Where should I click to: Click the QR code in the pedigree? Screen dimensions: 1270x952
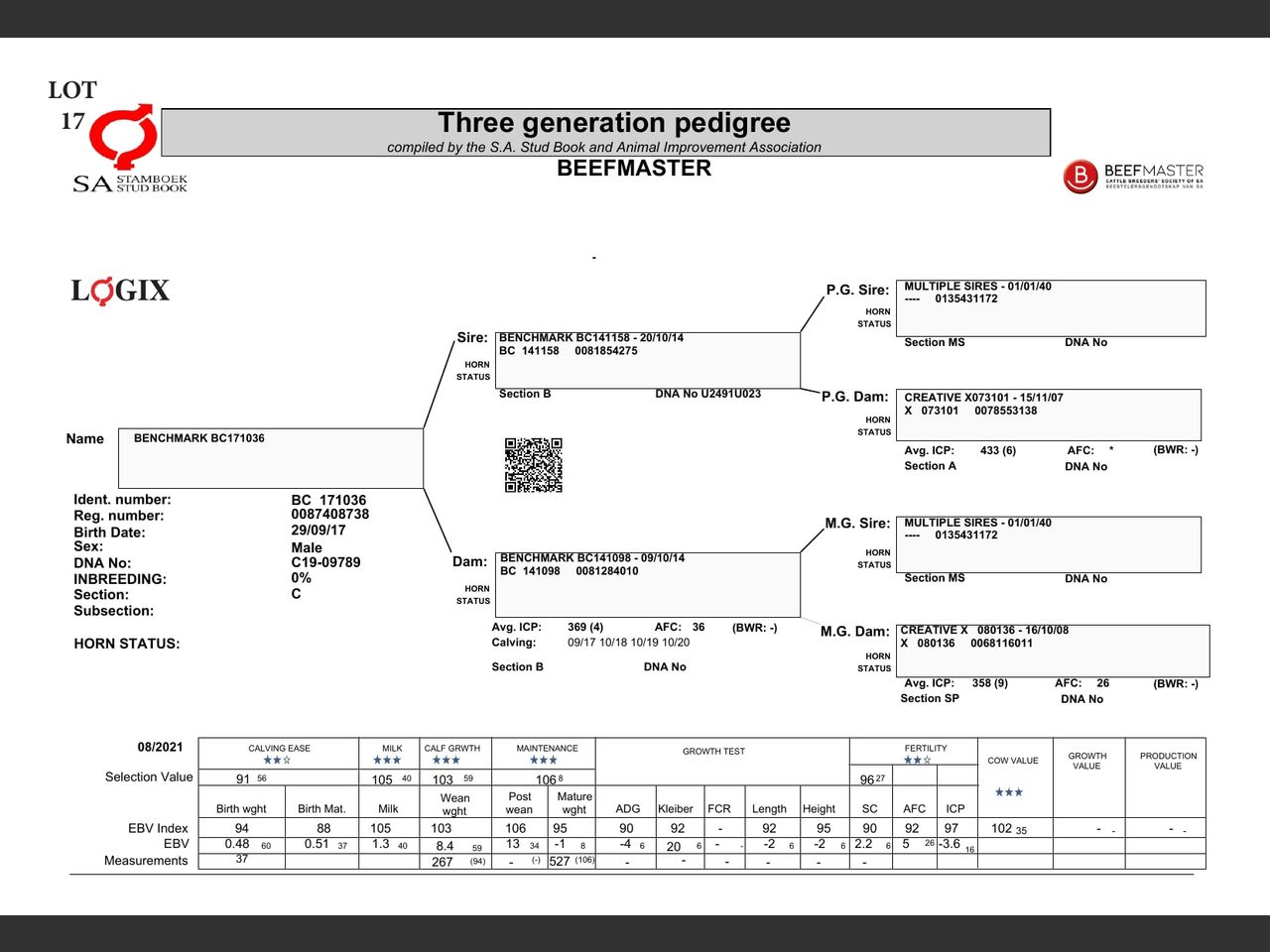pyautogui.click(x=534, y=465)
